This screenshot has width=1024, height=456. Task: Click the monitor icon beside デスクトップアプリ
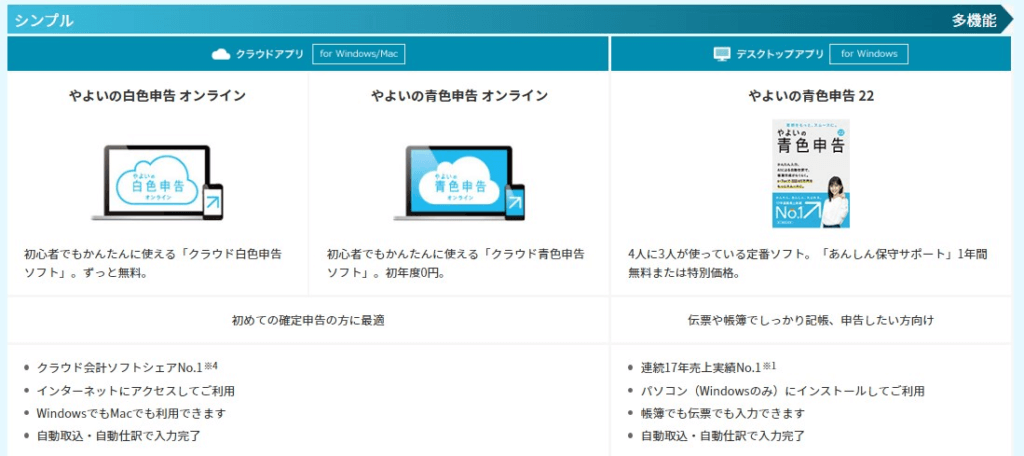tap(721, 54)
